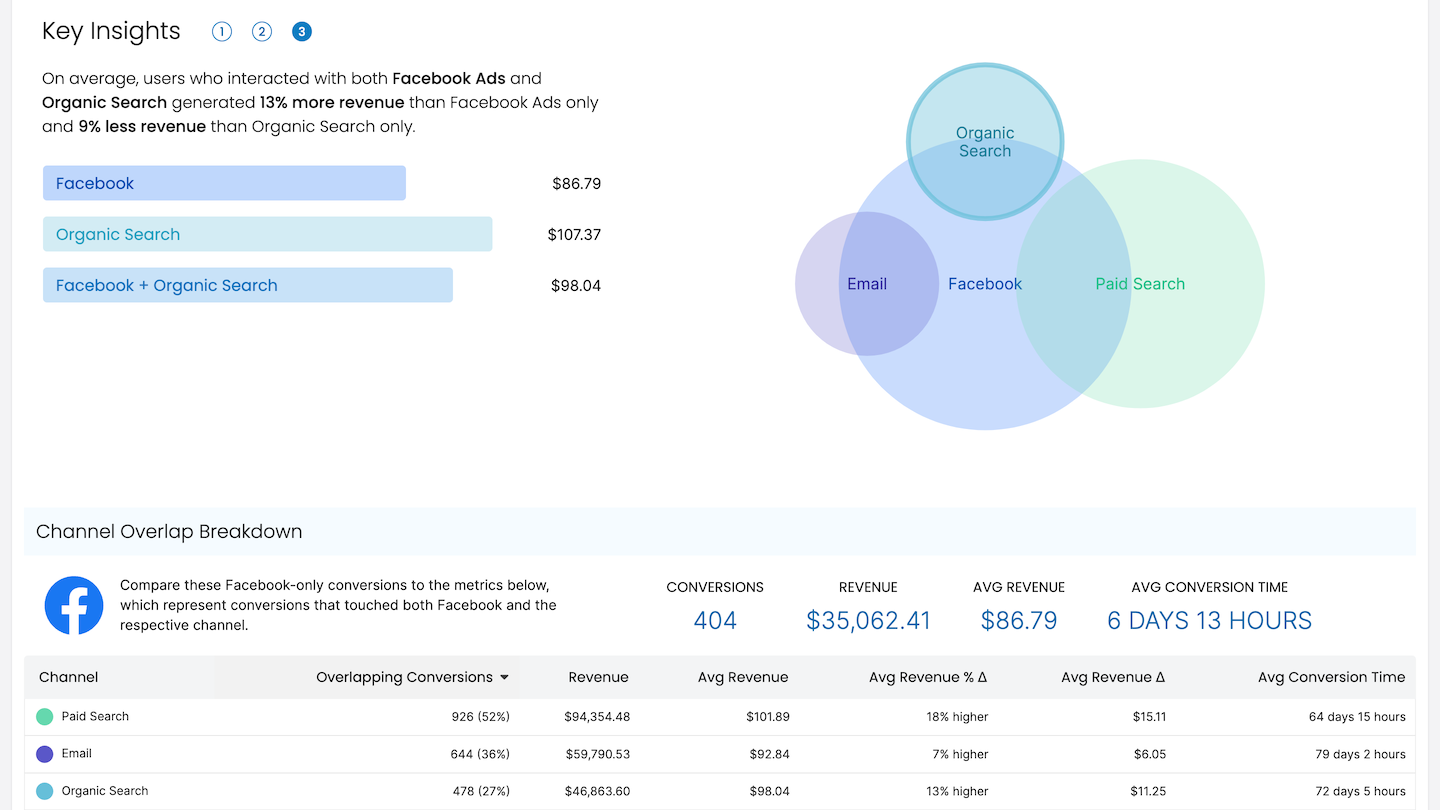Click the $86.79 value beside Facebook bar
This screenshot has width=1440, height=810.
click(576, 184)
